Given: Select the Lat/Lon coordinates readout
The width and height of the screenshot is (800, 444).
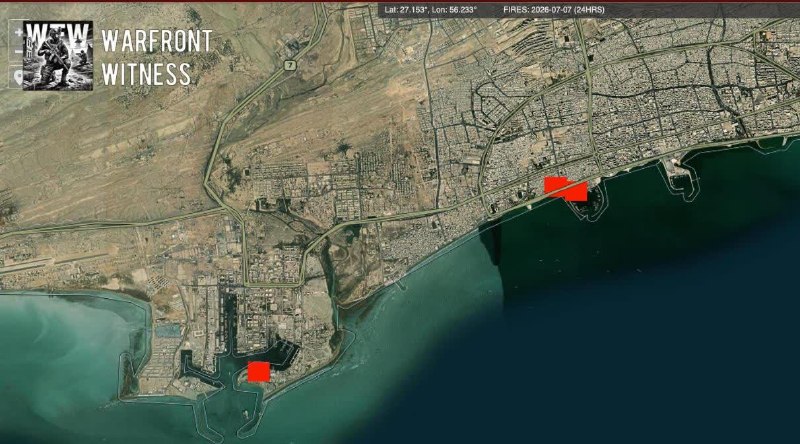Looking at the screenshot, I should coord(431,10).
